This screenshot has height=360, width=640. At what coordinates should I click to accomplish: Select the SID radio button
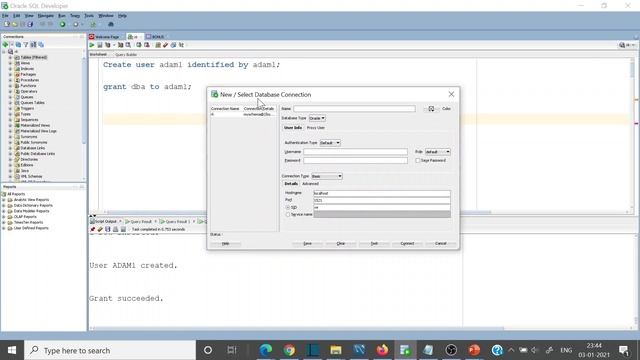[288, 208]
